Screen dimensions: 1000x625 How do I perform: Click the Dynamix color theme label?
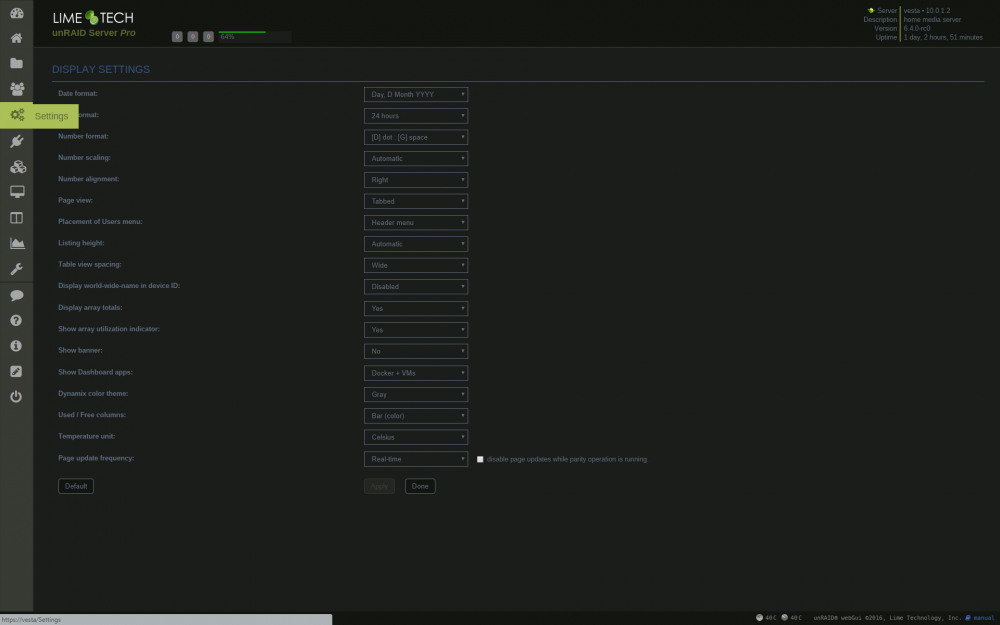pyautogui.click(x=93, y=393)
